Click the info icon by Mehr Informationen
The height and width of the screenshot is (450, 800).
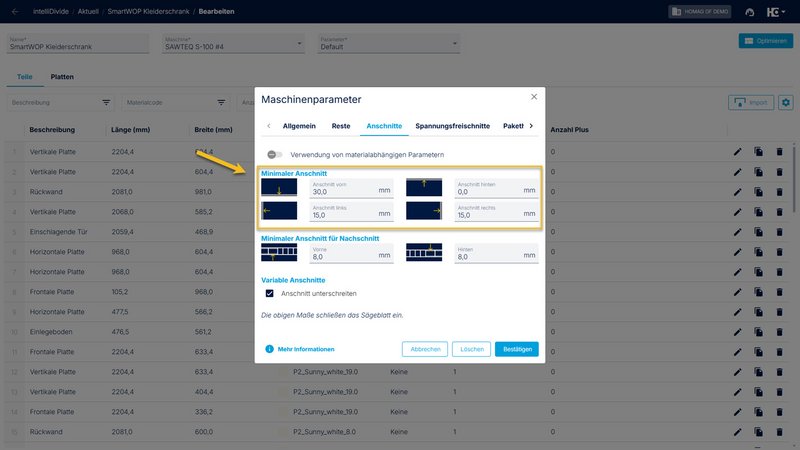click(269, 349)
